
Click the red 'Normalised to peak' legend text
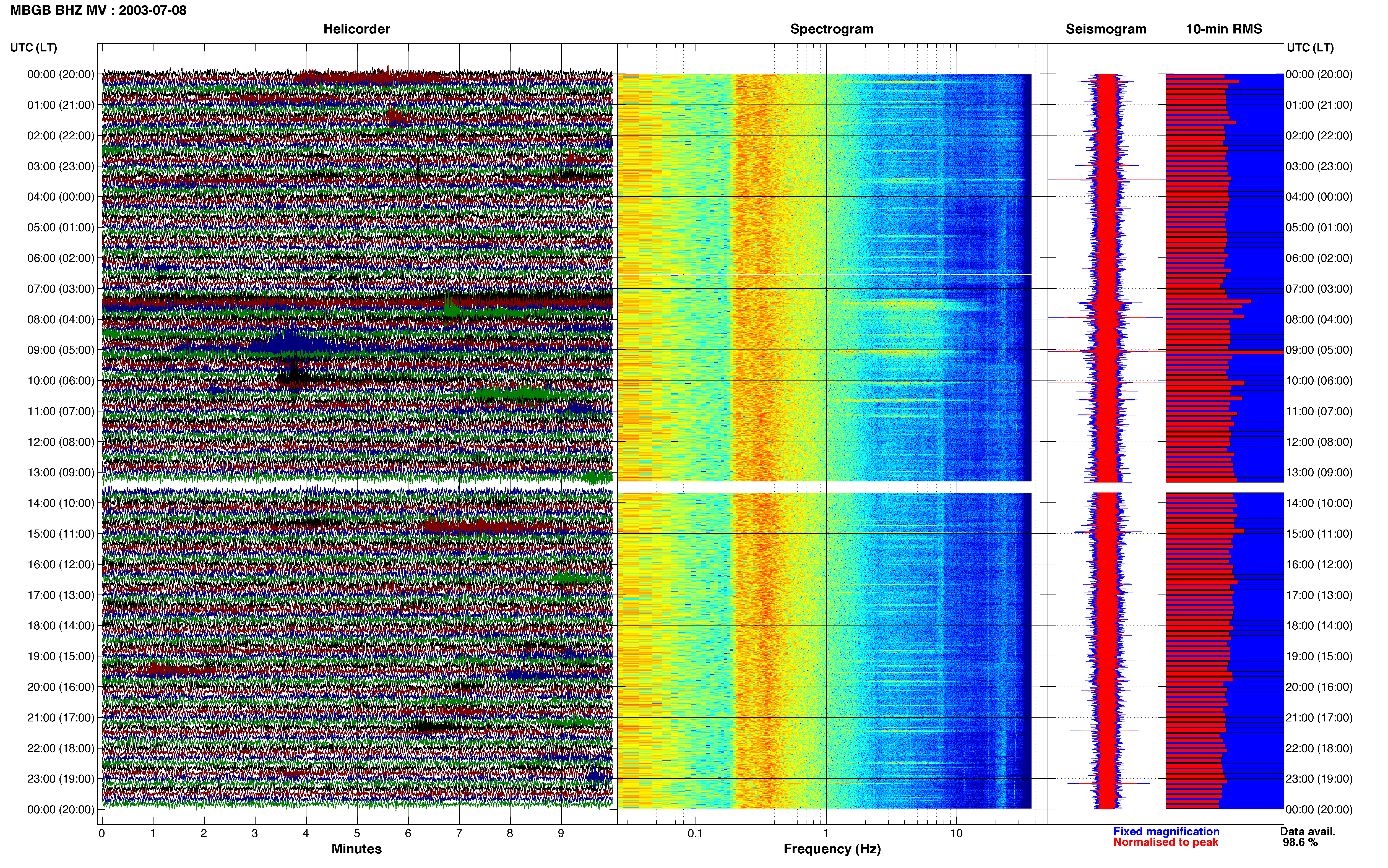[x=1165, y=842]
